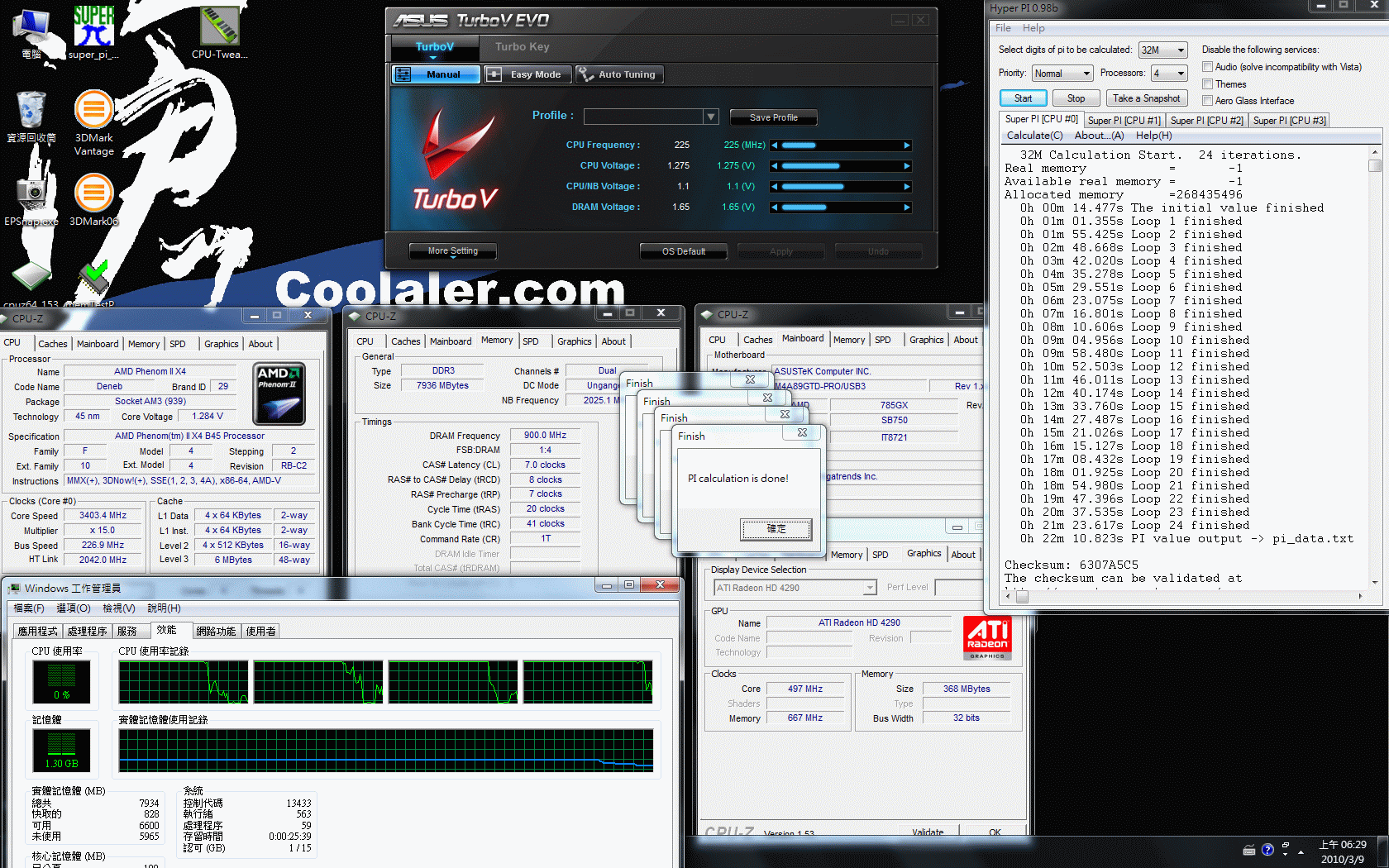Click OS Default button in TurboV
This screenshot has height=868, width=1389.
tap(684, 251)
